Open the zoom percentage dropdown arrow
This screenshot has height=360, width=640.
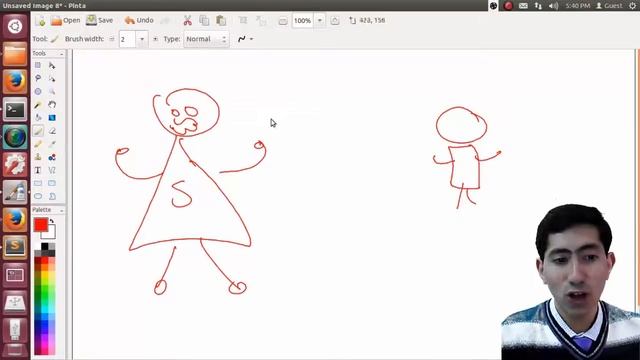click(320, 20)
